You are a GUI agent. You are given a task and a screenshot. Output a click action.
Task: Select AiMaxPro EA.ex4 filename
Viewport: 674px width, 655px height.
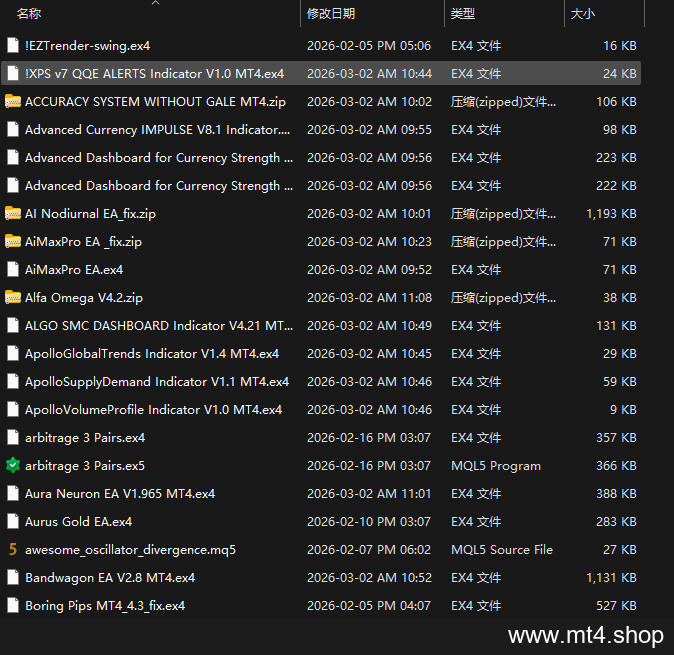click(x=74, y=269)
